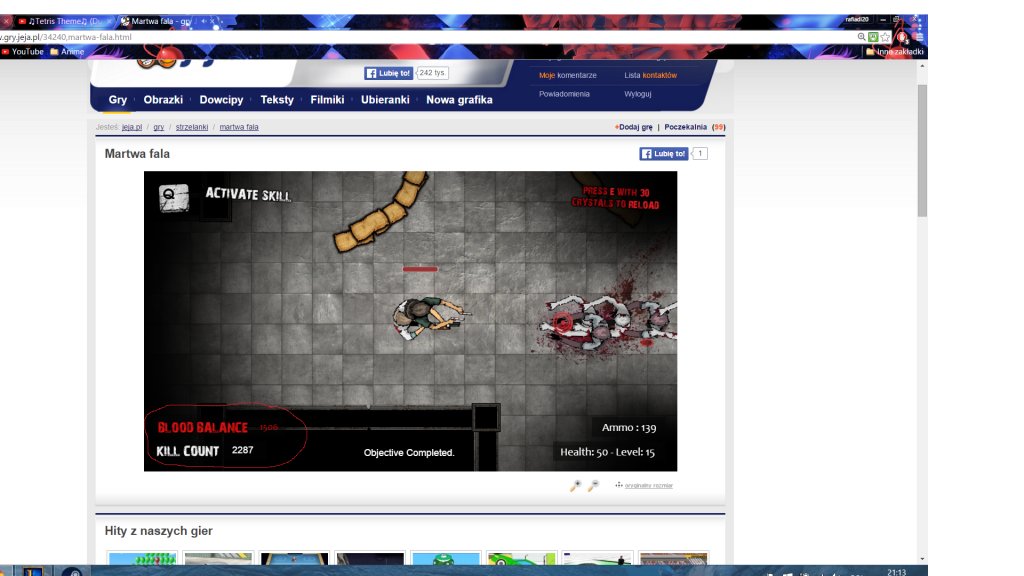Bookmark this page with the star icon
This screenshot has width=1024, height=576.
click(885, 37)
